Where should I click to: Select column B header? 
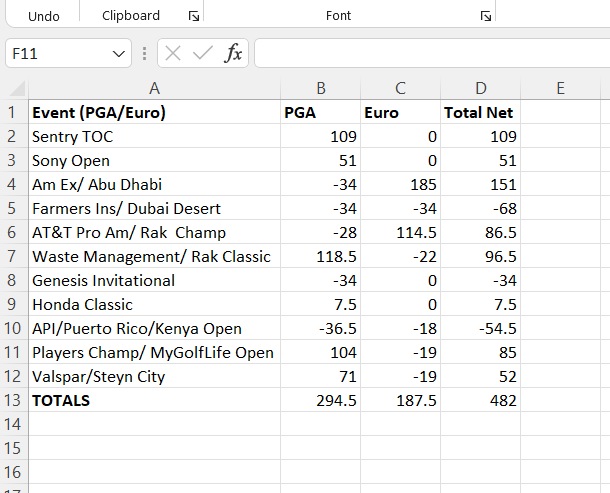pyautogui.click(x=321, y=88)
